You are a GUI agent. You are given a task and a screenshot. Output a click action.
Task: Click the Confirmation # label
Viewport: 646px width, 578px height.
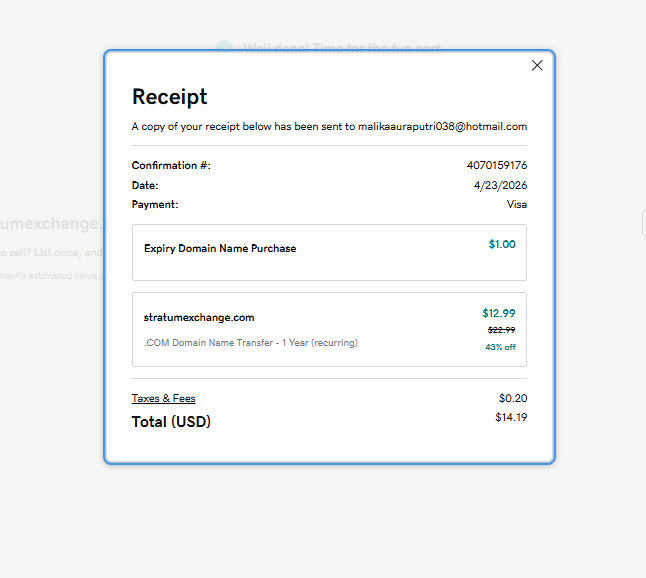[x=171, y=165]
